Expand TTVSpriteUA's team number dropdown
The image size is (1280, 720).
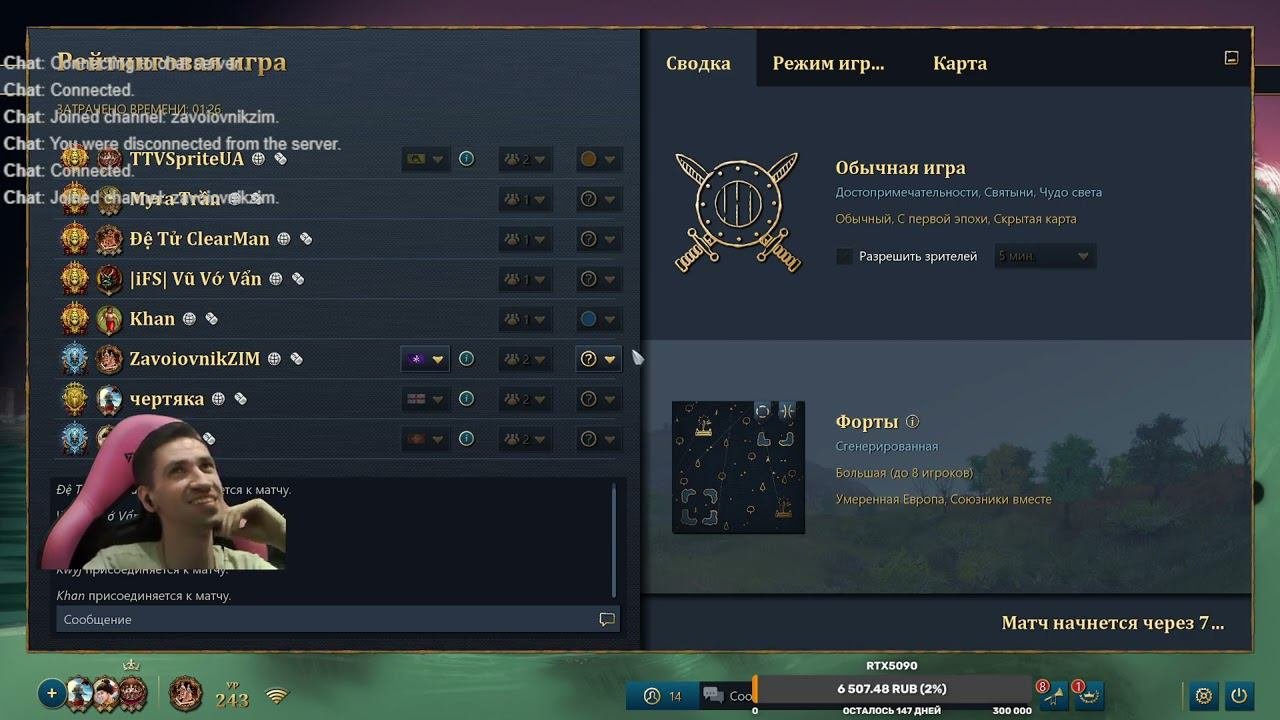525,159
